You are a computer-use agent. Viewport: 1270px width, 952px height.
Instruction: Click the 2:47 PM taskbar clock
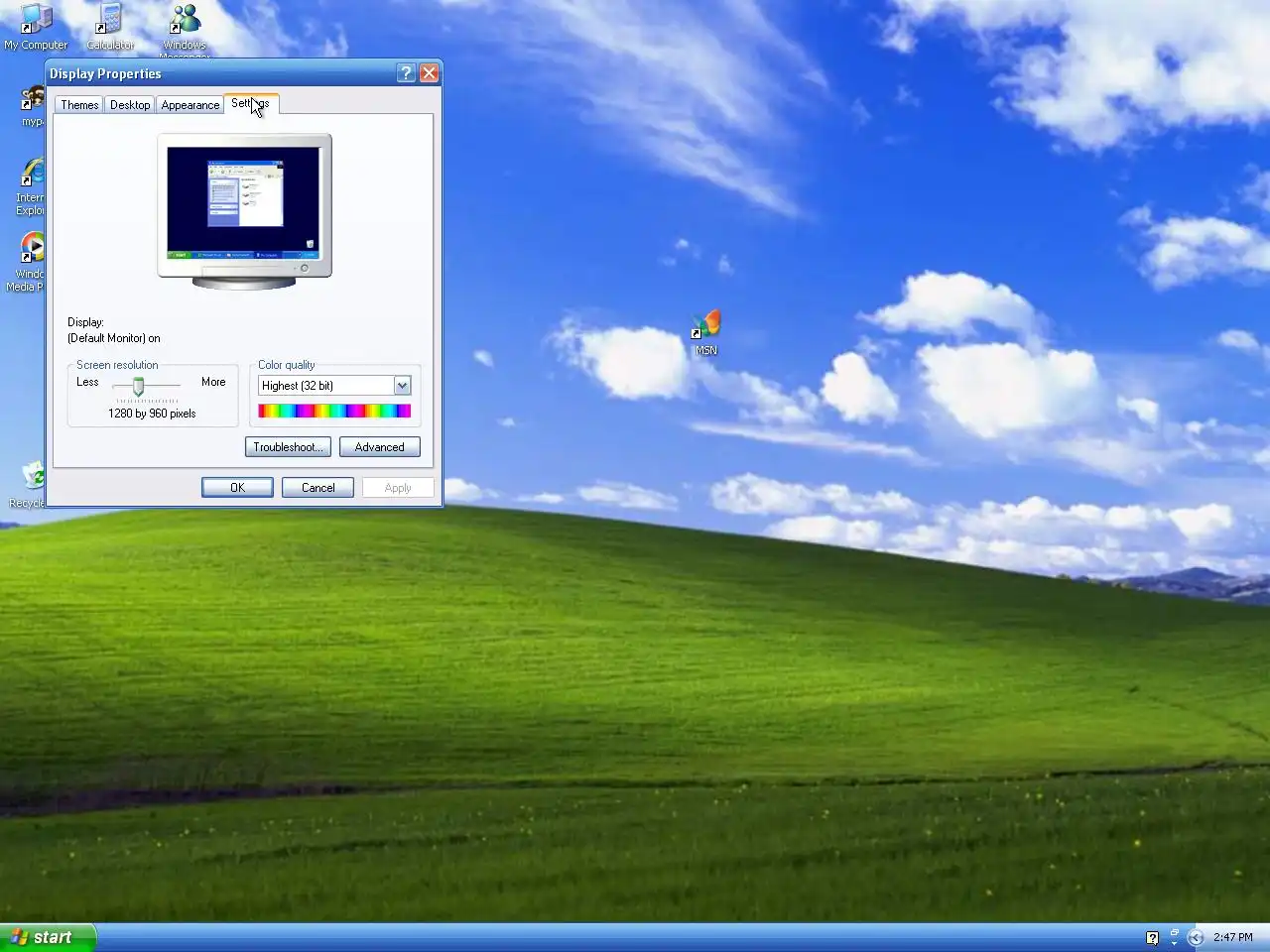[x=1232, y=937]
